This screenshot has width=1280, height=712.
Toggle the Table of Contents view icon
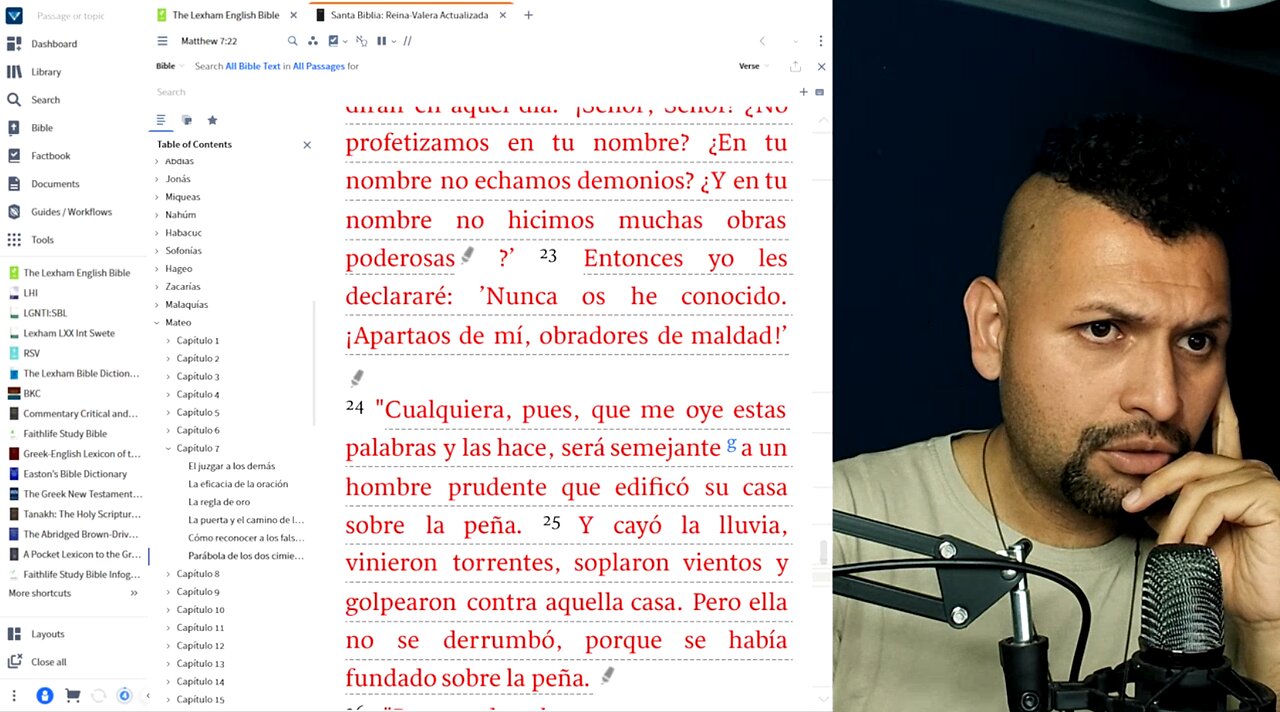(x=161, y=120)
